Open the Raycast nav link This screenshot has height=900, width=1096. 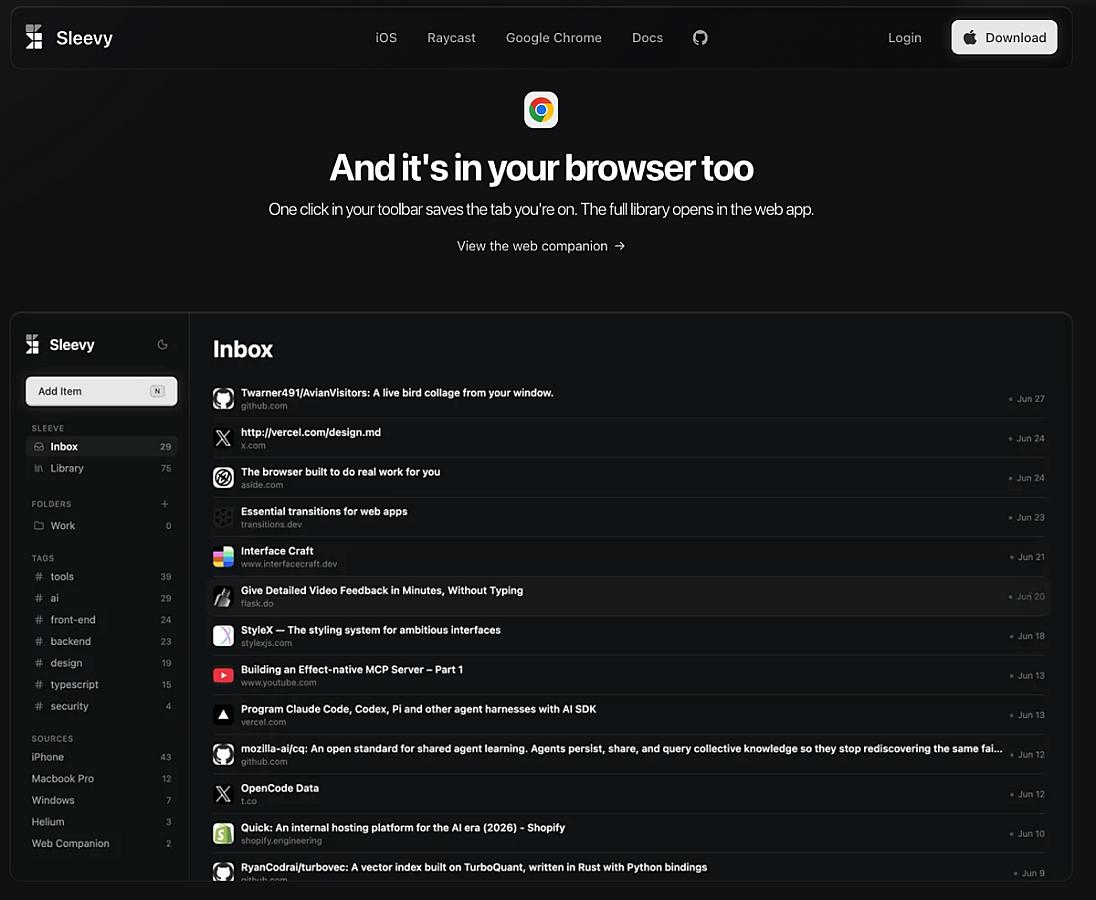(x=451, y=38)
